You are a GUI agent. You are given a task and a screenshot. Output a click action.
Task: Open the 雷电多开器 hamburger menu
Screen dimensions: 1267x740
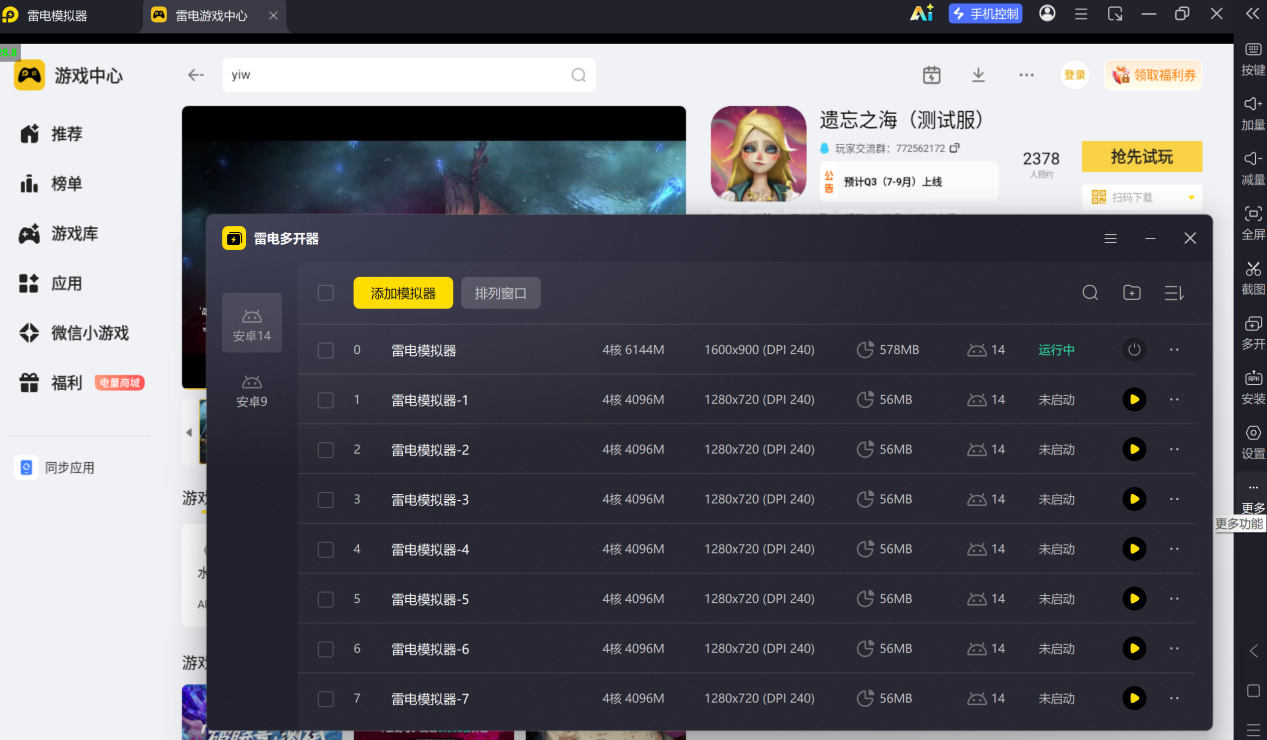click(1110, 239)
